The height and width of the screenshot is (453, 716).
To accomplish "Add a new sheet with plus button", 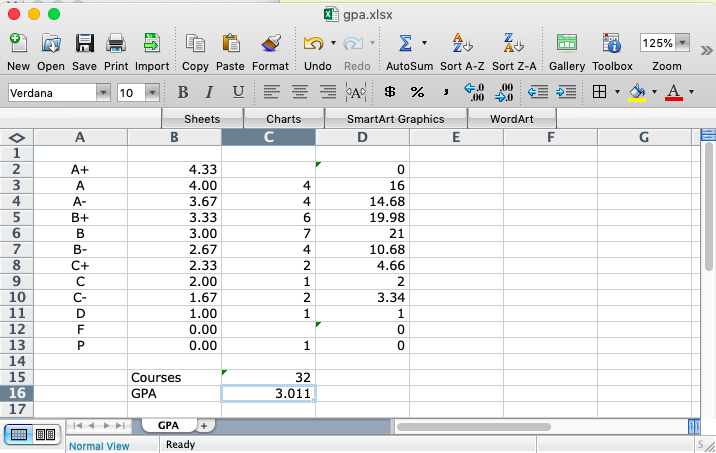I will coord(204,425).
